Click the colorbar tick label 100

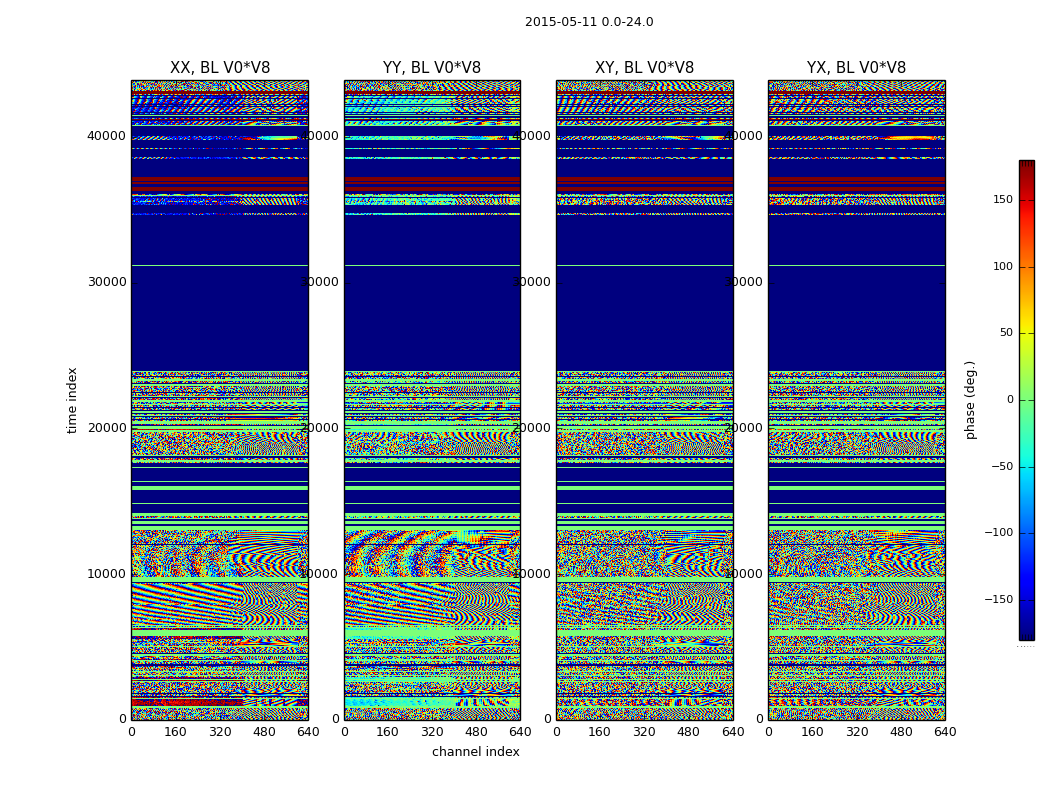point(1002,266)
